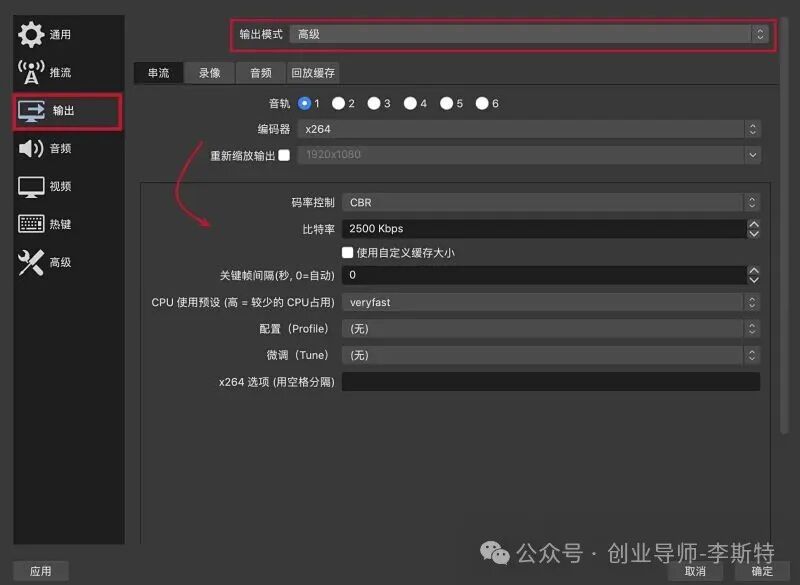The height and width of the screenshot is (585, 800).
Task: Open the 编码器 encoder dropdown
Action: click(548, 129)
